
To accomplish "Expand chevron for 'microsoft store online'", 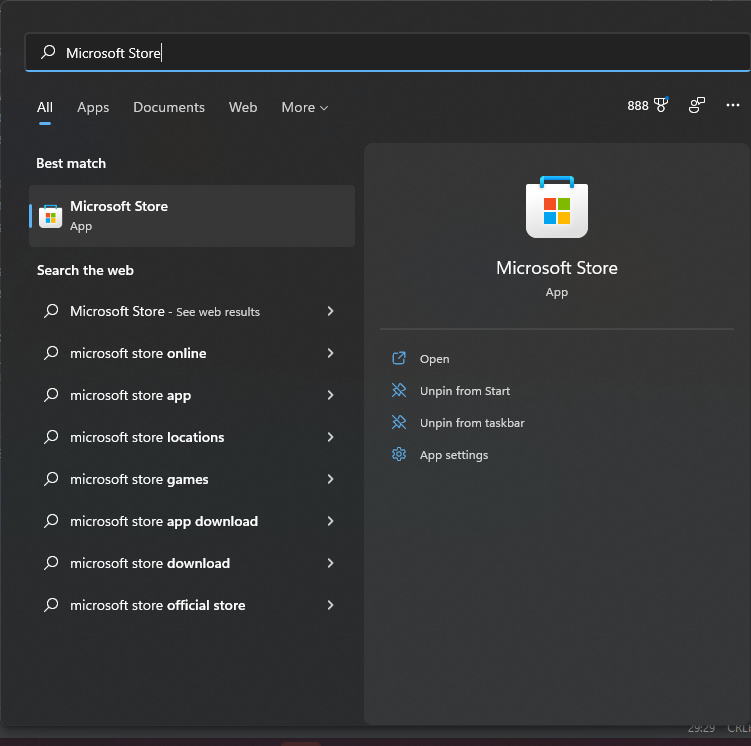I will pyautogui.click(x=330, y=353).
